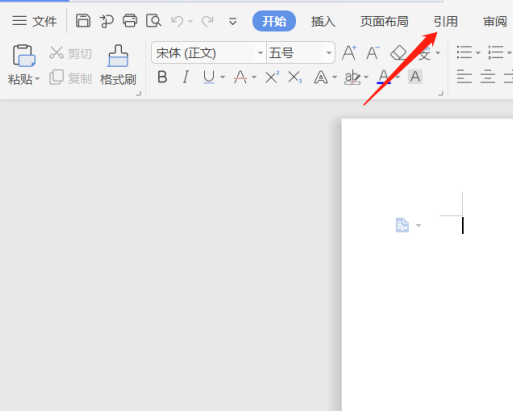Image resolution: width=513 pixels, height=411 pixels.
Task: Open the 插入 (Insert) tab
Action: pos(323,21)
